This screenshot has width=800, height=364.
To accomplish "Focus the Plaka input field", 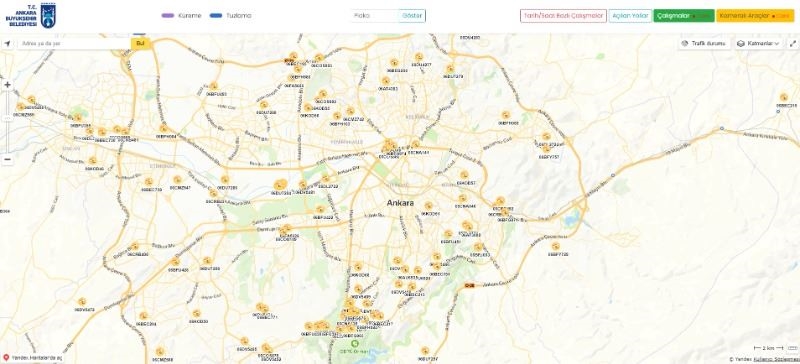I will tap(374, 16).
